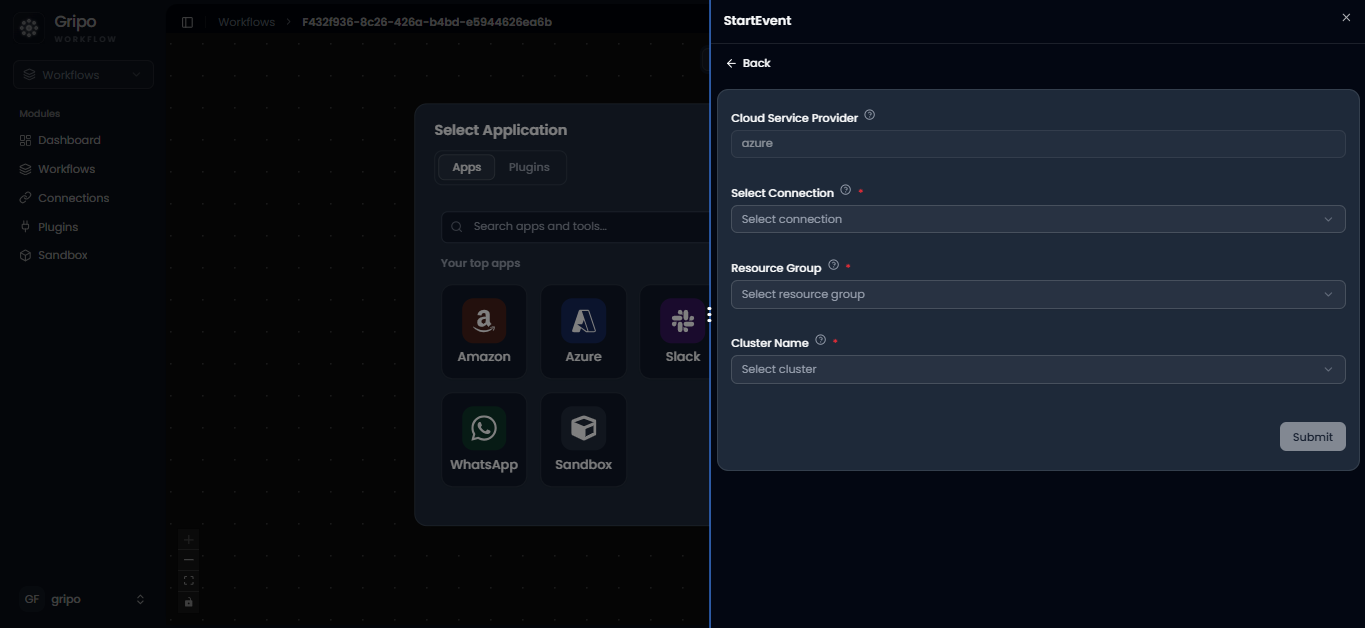Screen dimensions: 1365x628
Task: Click help icon beside Resource Group label
Action: click(x=833, y=266)
